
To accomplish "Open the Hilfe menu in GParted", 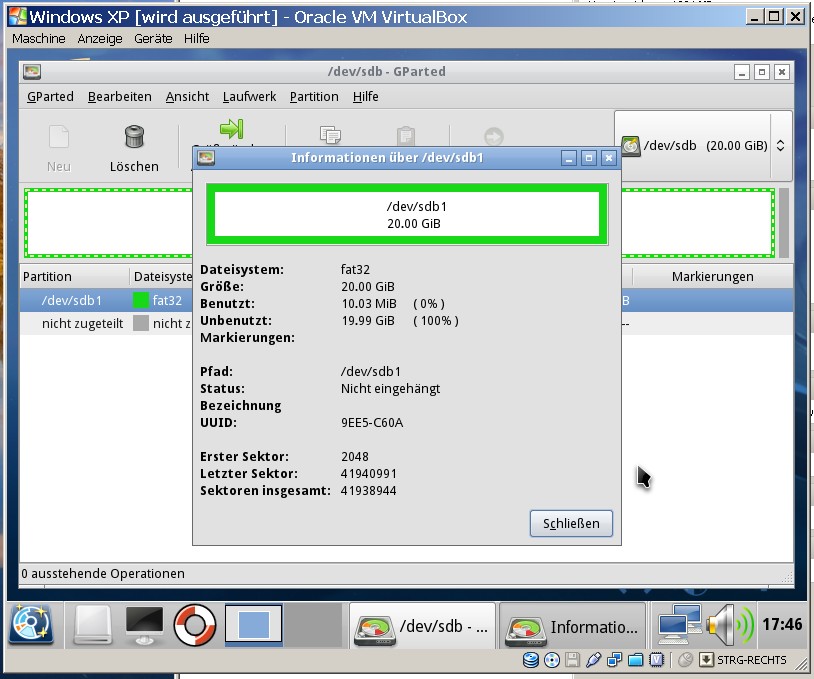I will 365,97.
